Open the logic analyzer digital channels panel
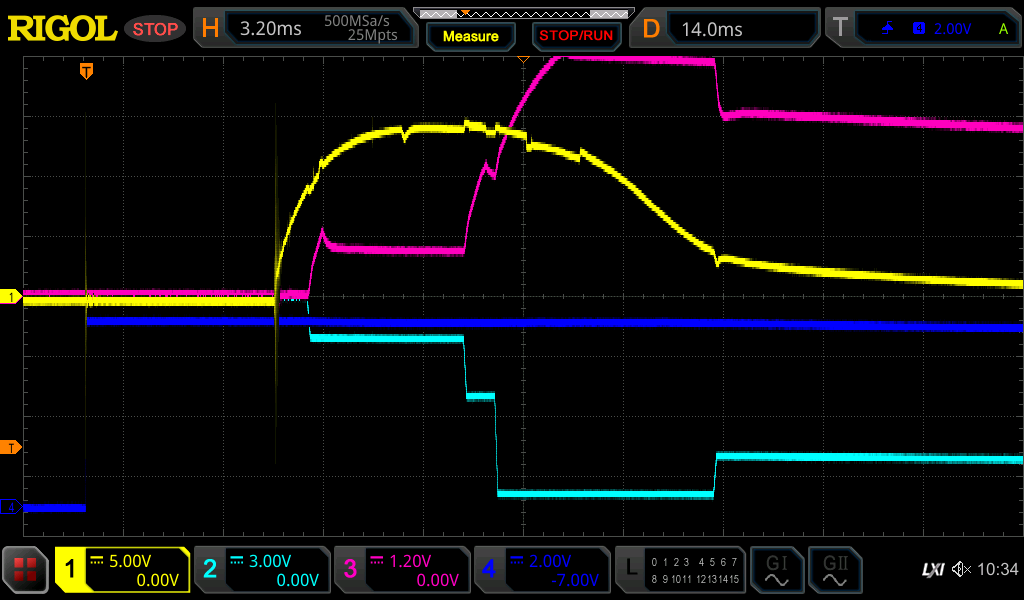The width and height of the screenshot is (1024, 600). [680, 570]
